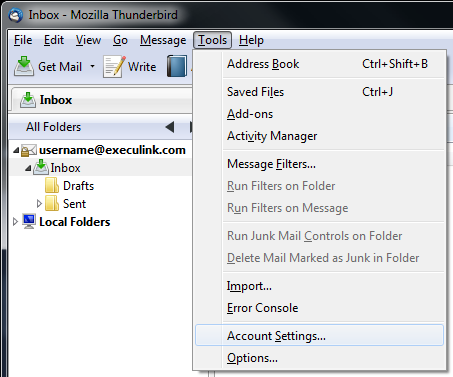Click the Write pencil-and-paper icon

coord(114,67)
